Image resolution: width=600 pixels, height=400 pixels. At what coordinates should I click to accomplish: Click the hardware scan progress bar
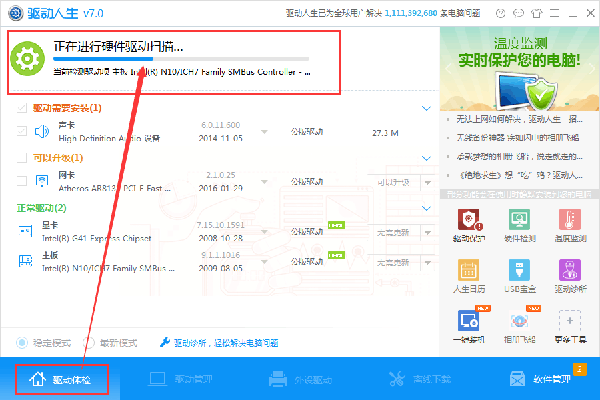[x=181, y=59]
